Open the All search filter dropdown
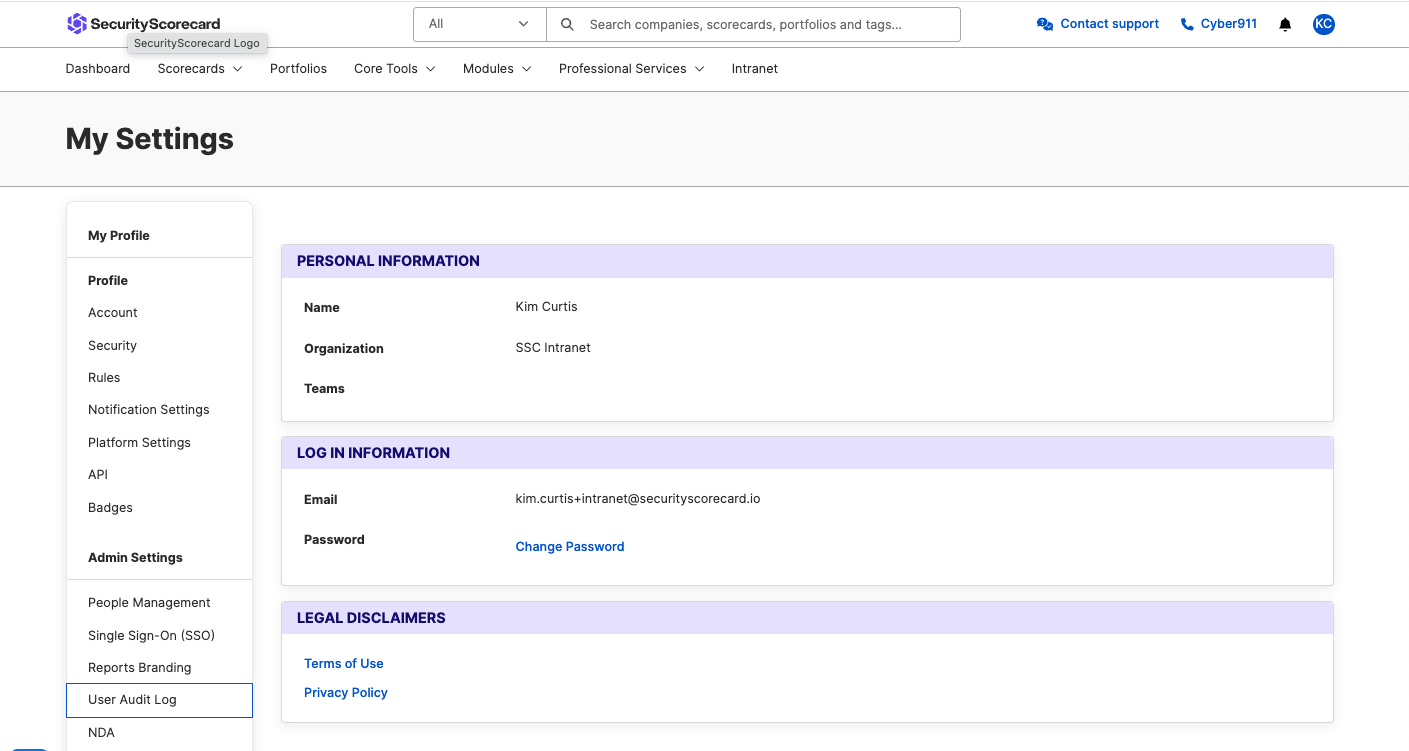1409x751 pixels. click(x=480, y=24)
